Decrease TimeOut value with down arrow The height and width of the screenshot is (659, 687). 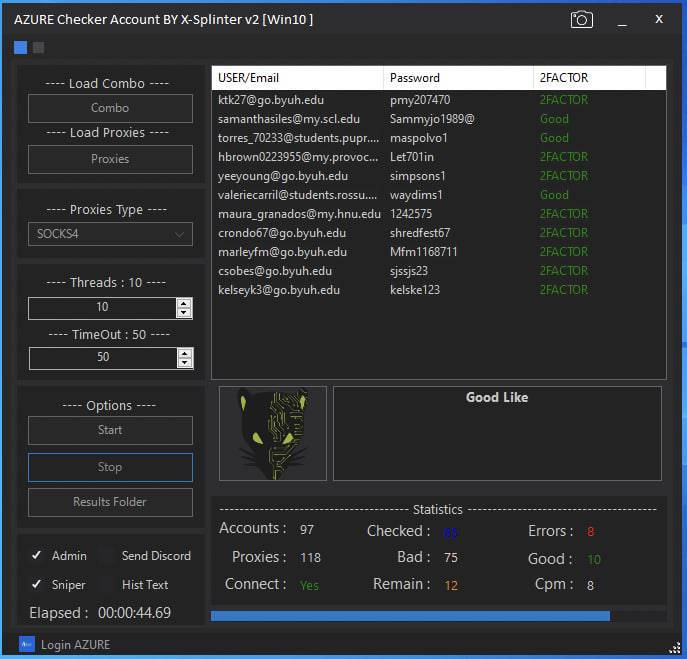[183, 363]
